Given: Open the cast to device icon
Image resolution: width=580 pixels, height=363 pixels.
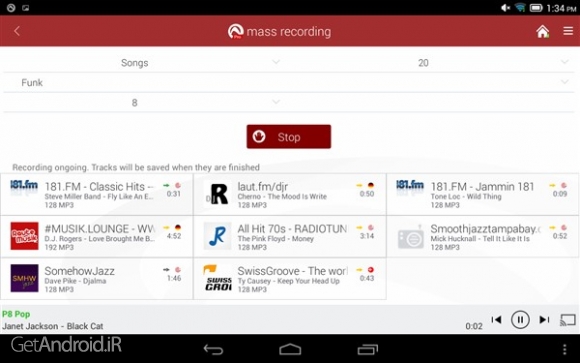Looking at the screenshot, I should [x=568, y=320].
